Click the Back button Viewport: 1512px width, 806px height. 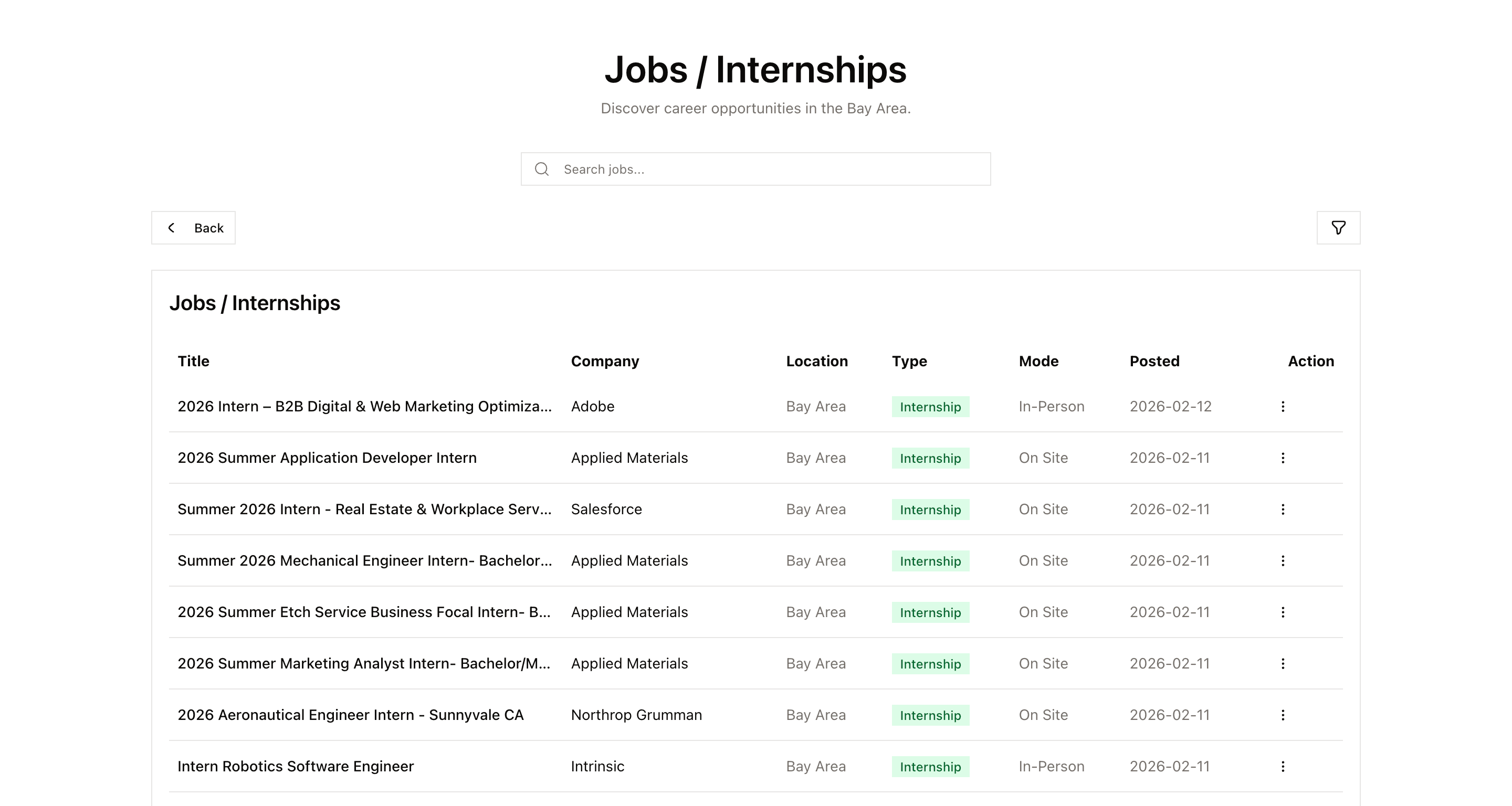pos(194,228)
